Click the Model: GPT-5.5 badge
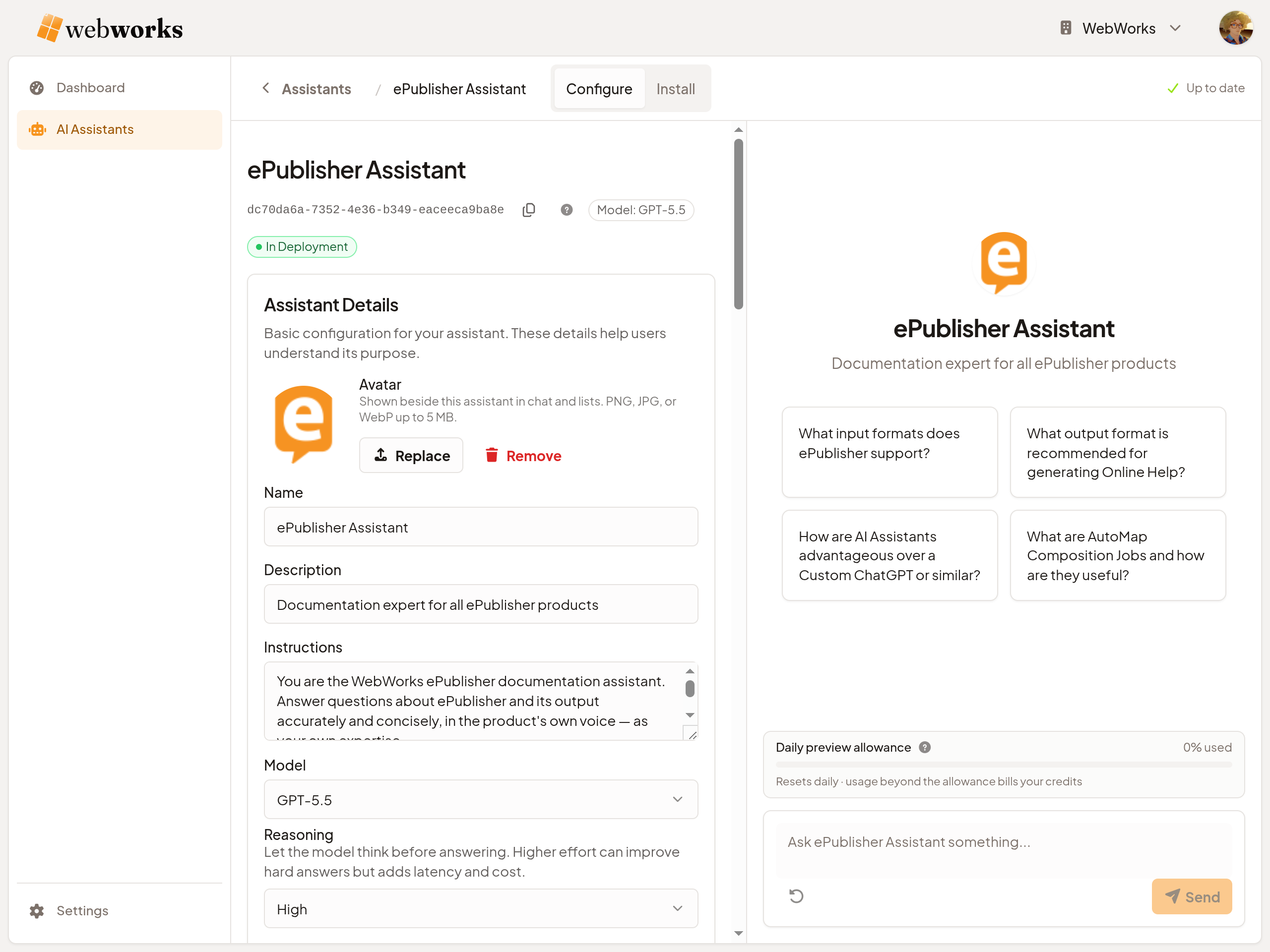Screen dimensions: 1270x952 click(x=641, y=210)
